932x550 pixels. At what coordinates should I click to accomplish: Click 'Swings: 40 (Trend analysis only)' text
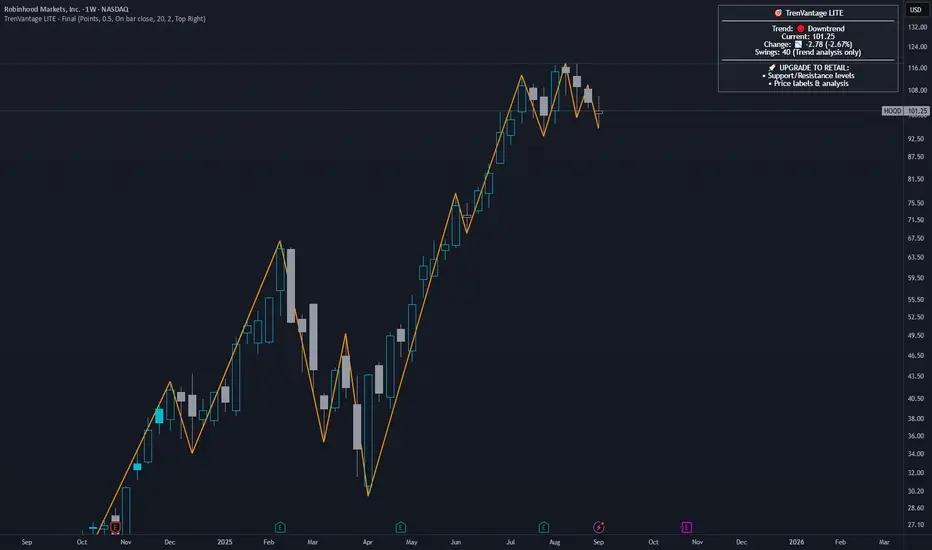click(808, 52)
